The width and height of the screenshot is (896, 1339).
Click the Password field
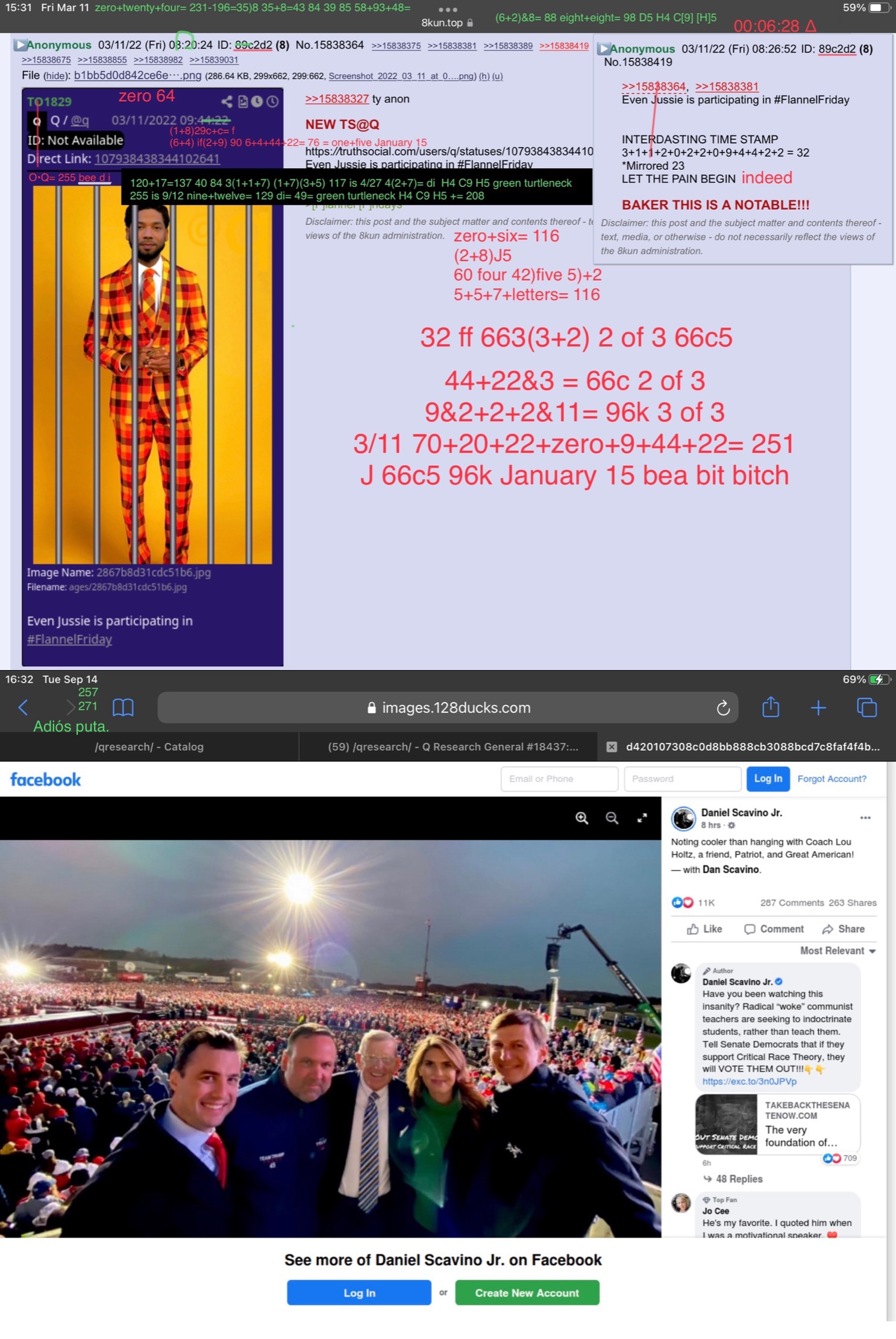(x=683, y=779)
